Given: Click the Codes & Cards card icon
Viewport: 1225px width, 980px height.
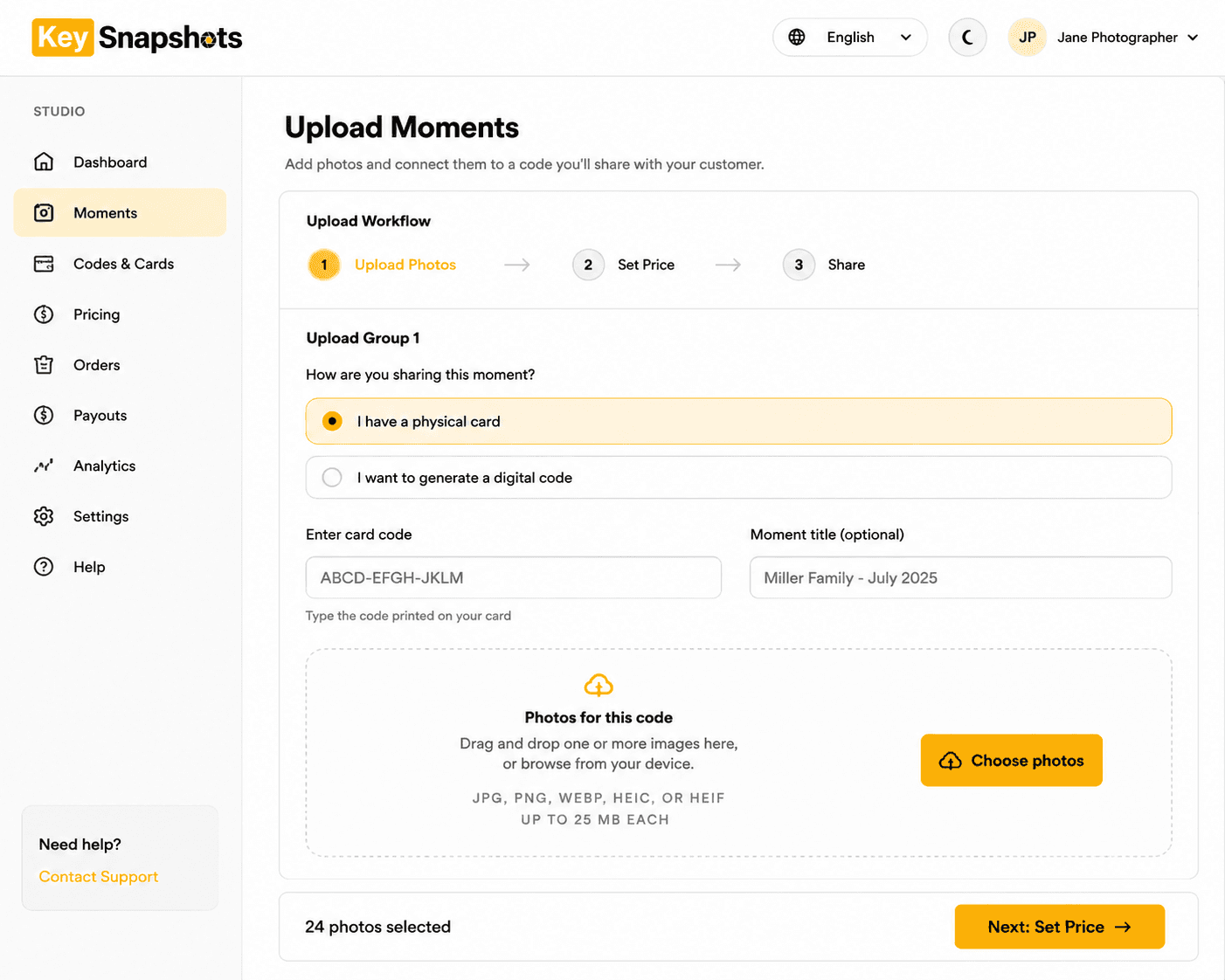Looking at the screenshot, I should [x=44, y=264].
